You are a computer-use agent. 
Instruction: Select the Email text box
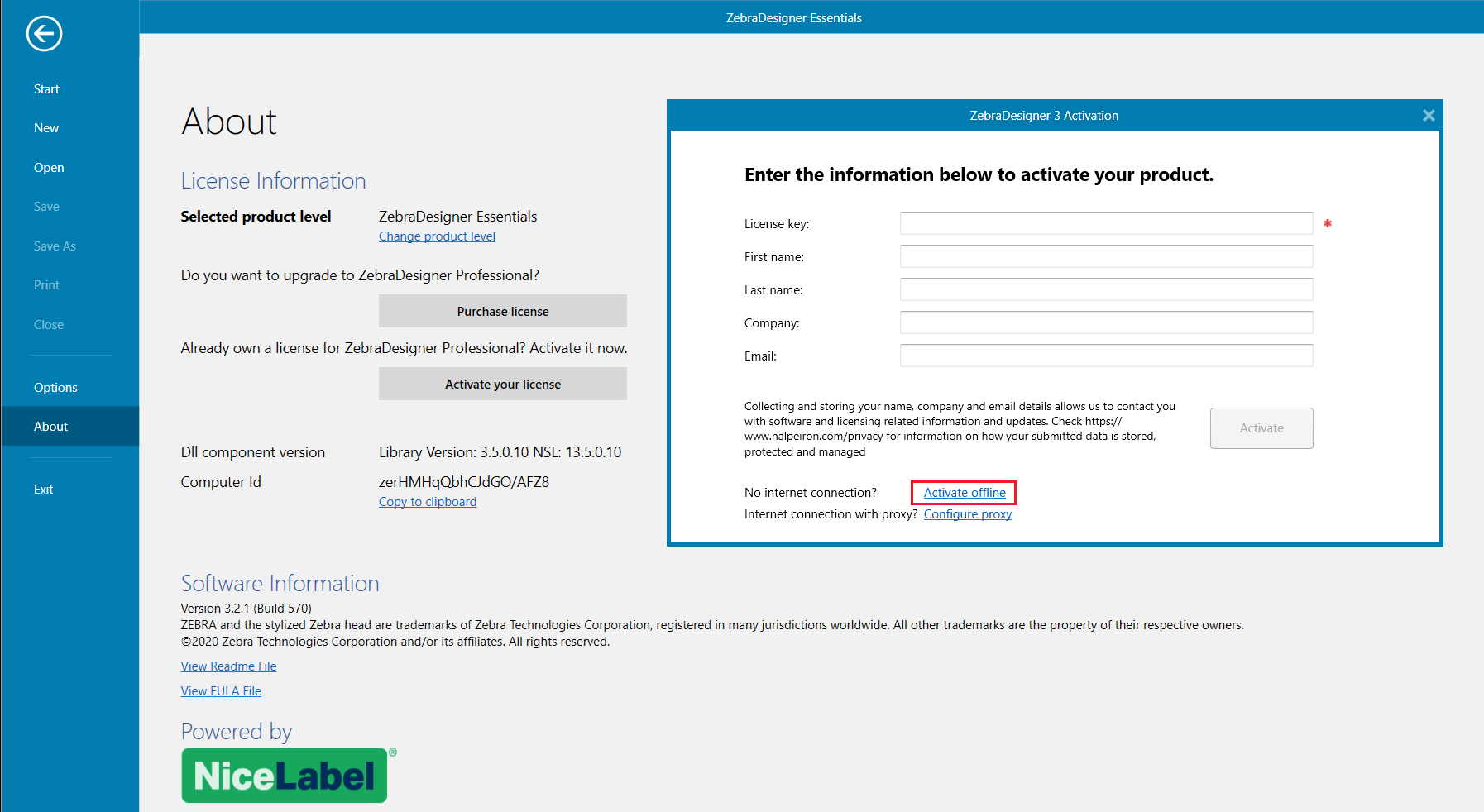(x=1106, y=356)
